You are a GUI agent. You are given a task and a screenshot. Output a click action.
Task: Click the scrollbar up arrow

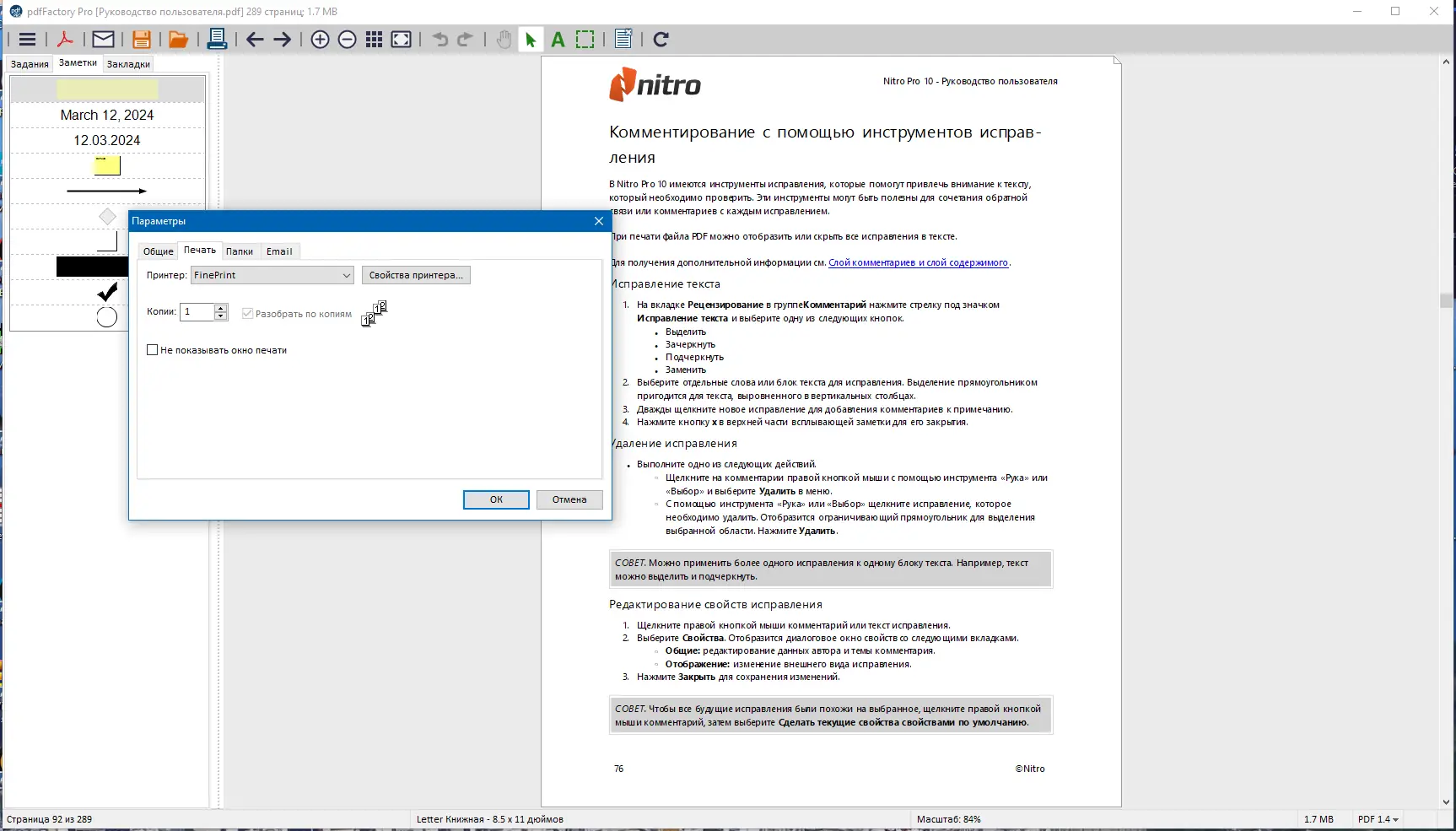point(1446,62)
